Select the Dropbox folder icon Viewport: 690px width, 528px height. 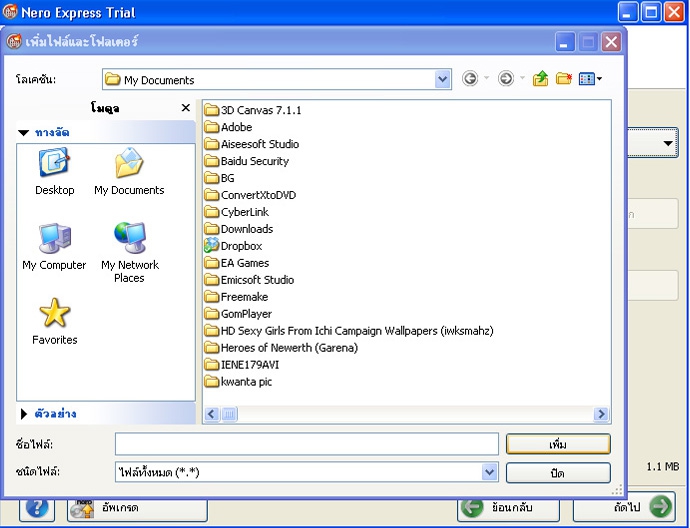pyautogui.click(x=212, y=246)
